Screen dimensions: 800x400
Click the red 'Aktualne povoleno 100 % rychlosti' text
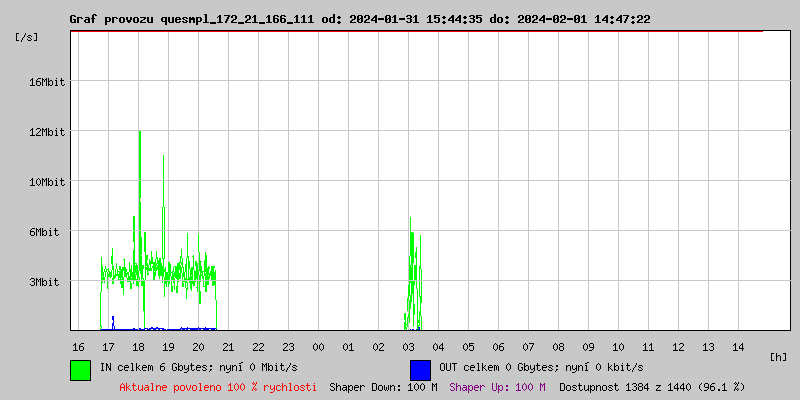point(218,387)
